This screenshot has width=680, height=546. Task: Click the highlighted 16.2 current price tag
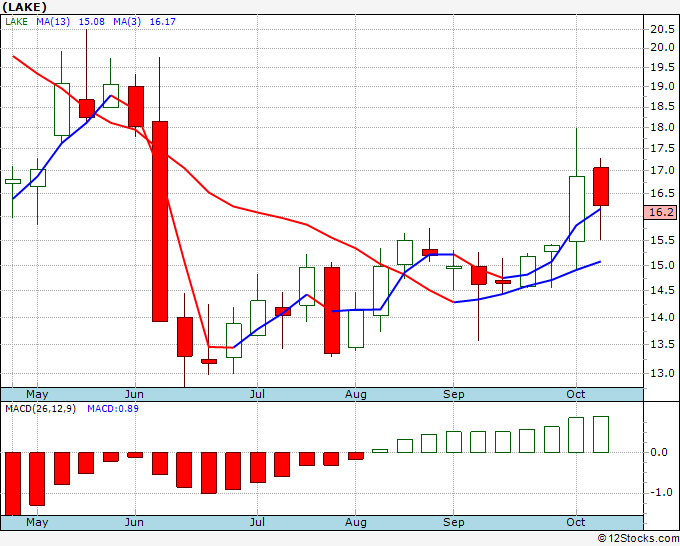coord(660,213)
